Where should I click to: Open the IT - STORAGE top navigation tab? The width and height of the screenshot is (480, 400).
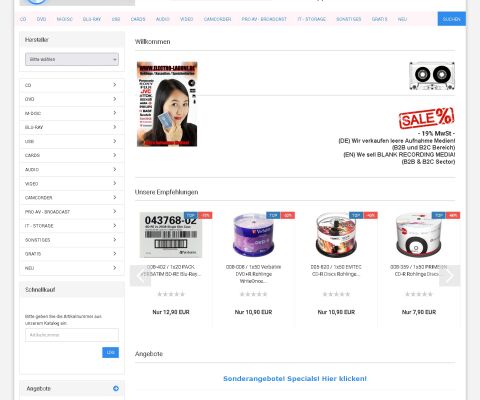[311, 19]
